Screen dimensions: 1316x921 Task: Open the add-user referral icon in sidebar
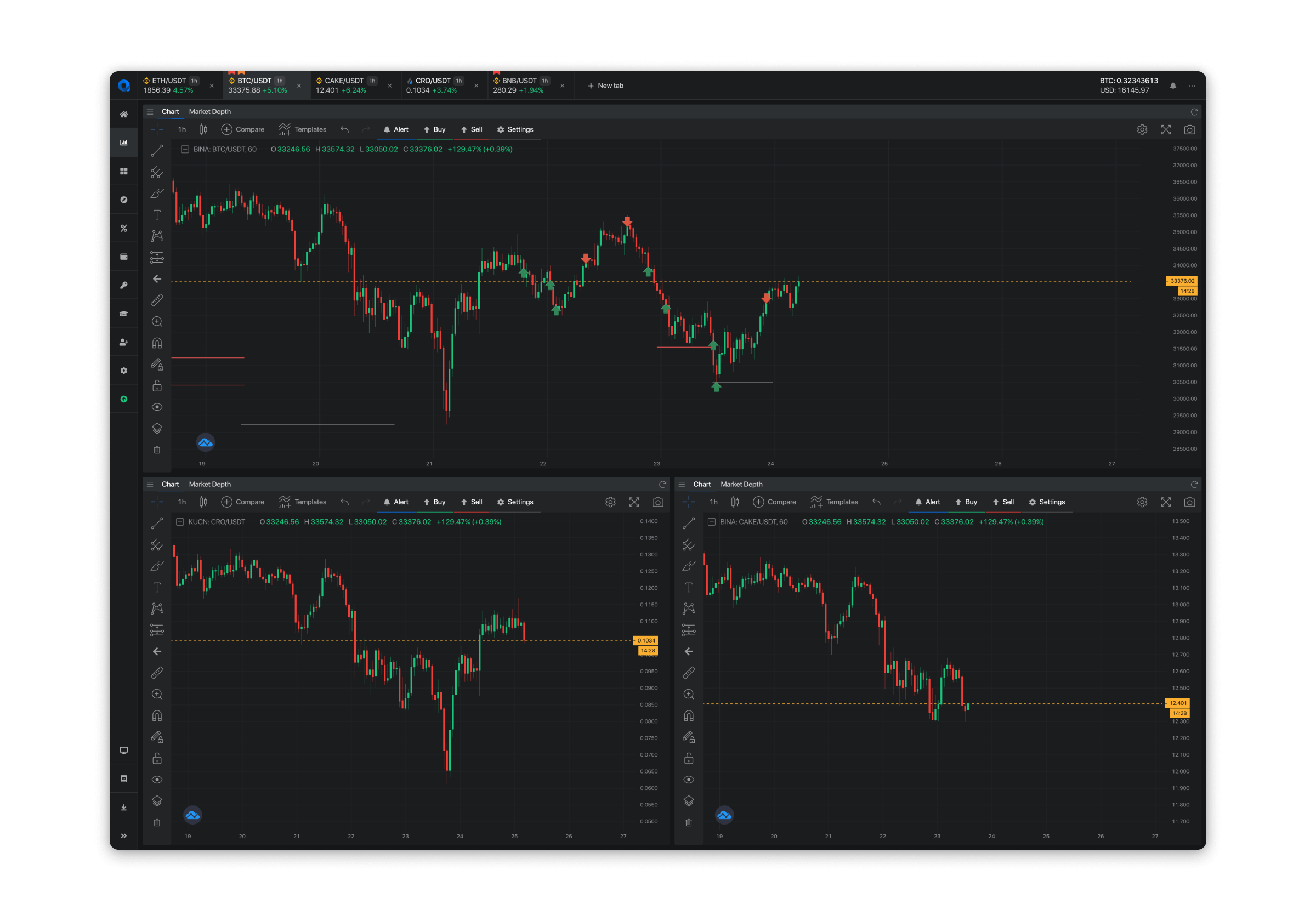[124, 342]
